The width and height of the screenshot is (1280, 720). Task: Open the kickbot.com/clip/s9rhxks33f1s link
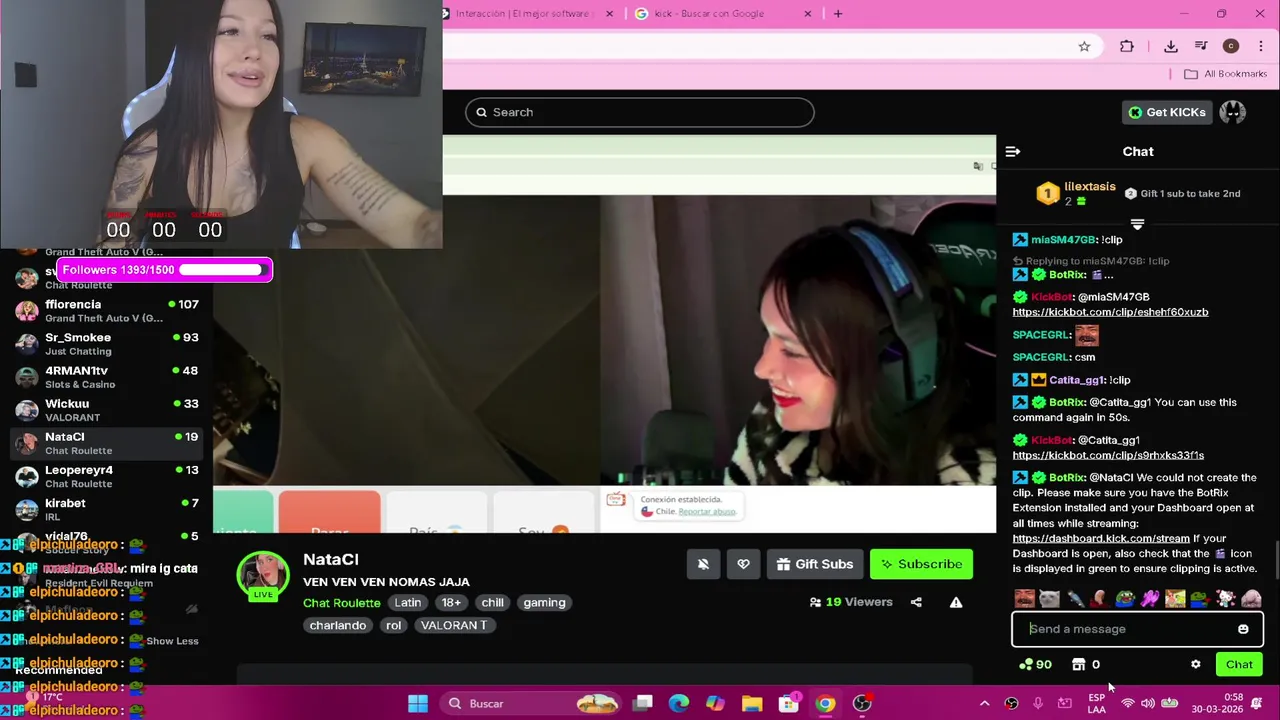point(1108,455)
